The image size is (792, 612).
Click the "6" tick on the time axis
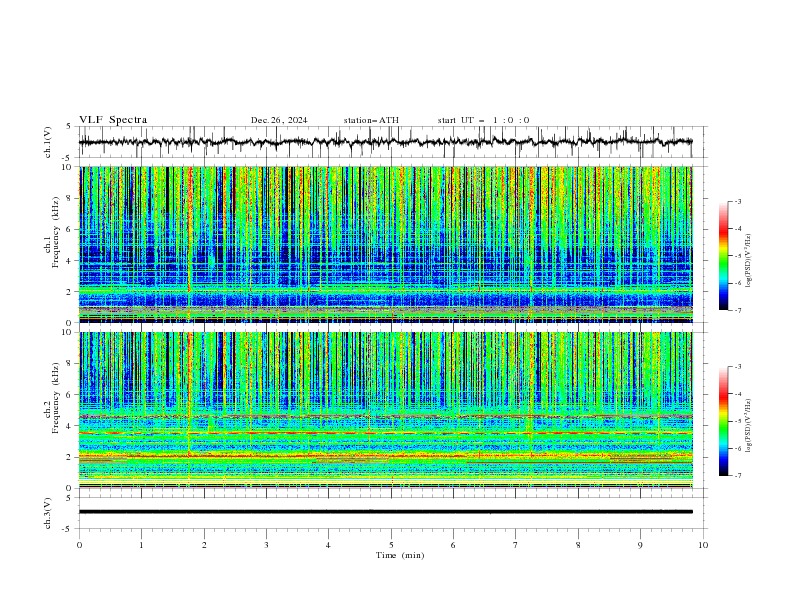pyautogui.click(x=453, y=545)
